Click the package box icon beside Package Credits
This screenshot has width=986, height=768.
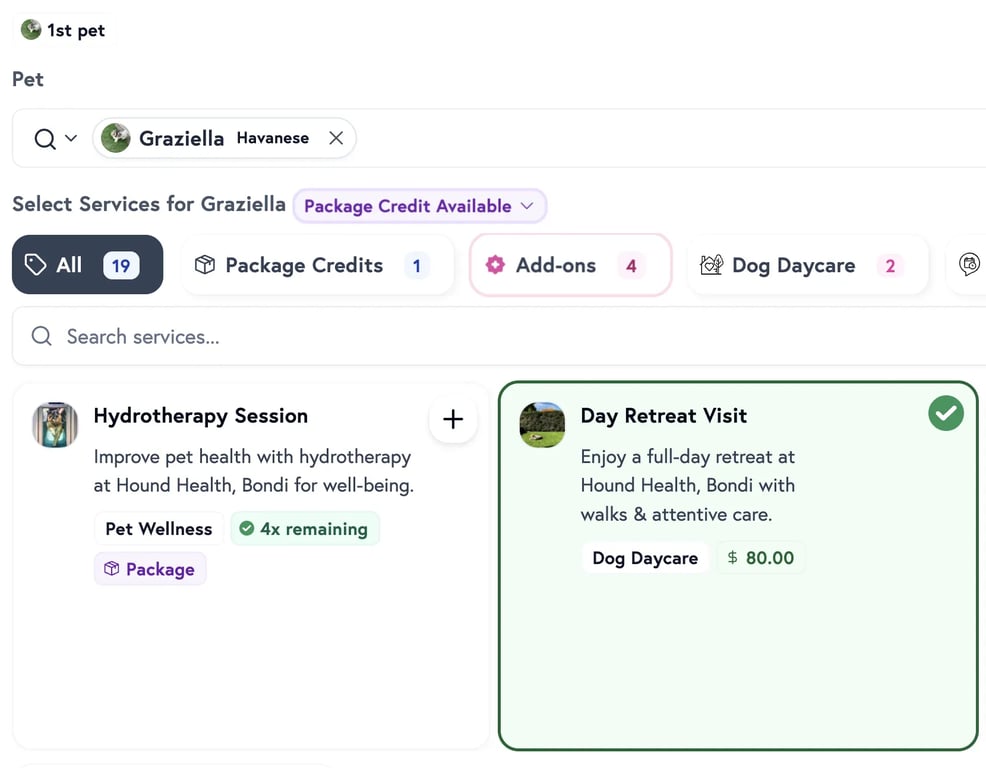(x=205, y=264)
